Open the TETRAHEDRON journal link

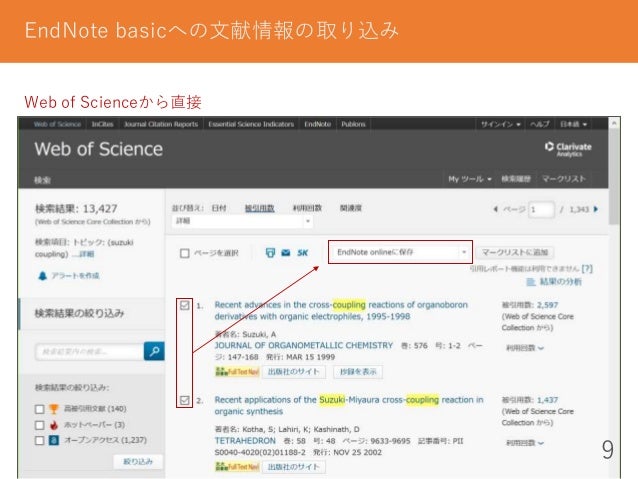pyautogui.click(x=245, y=441)
